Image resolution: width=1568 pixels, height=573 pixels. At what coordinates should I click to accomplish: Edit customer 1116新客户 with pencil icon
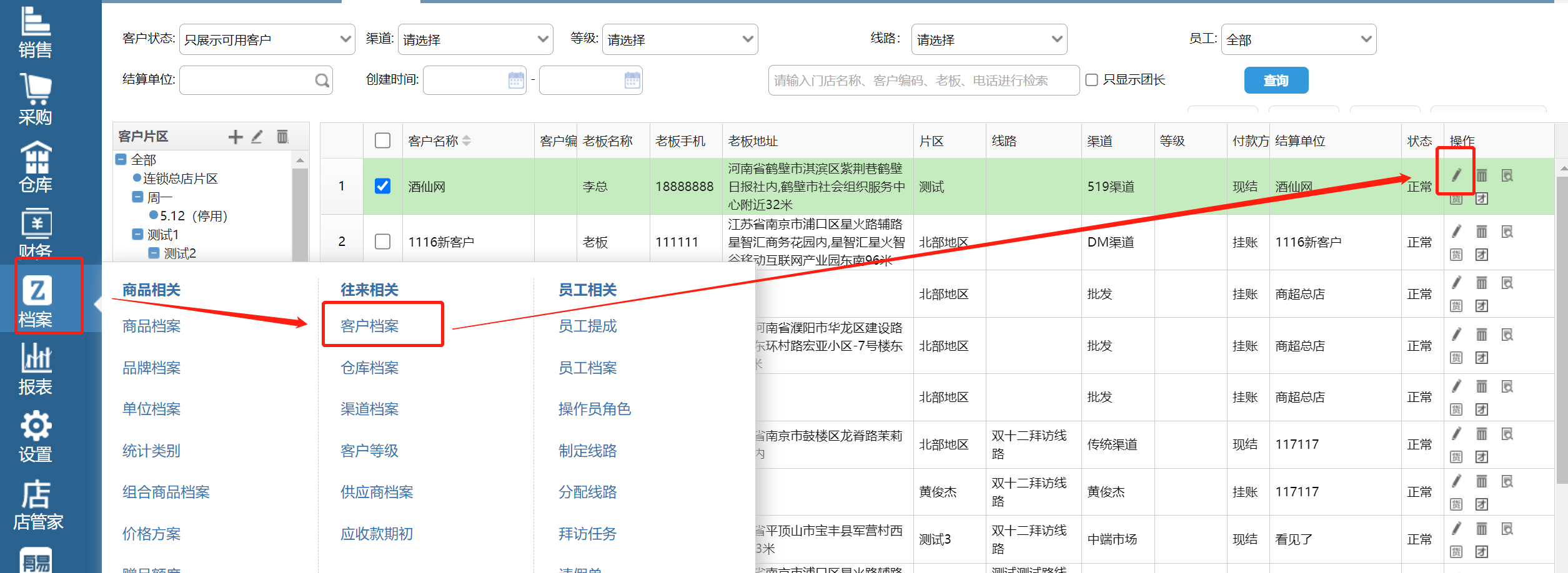coord(1456,231)
